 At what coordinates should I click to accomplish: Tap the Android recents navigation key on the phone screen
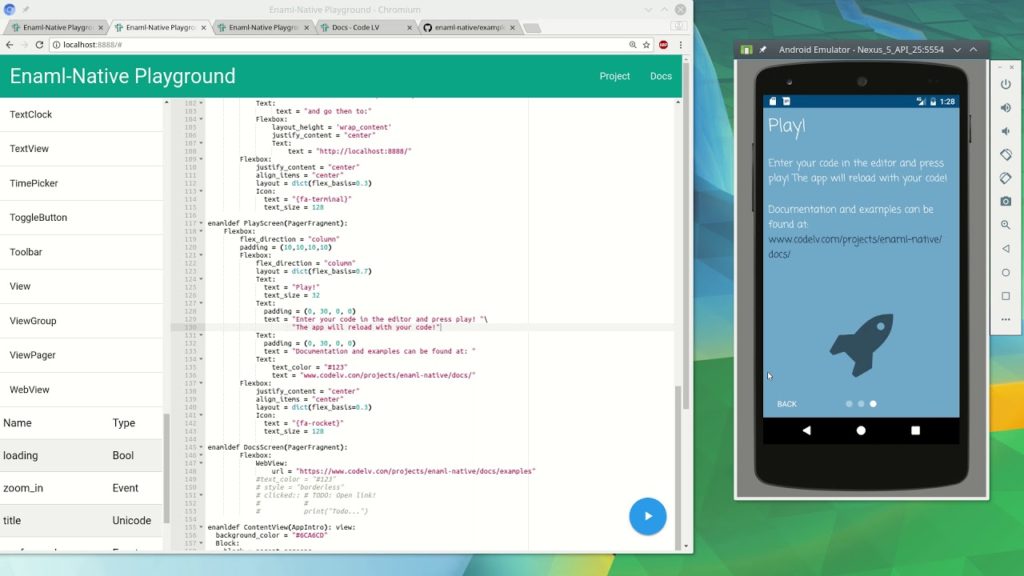tap(916, 430)
